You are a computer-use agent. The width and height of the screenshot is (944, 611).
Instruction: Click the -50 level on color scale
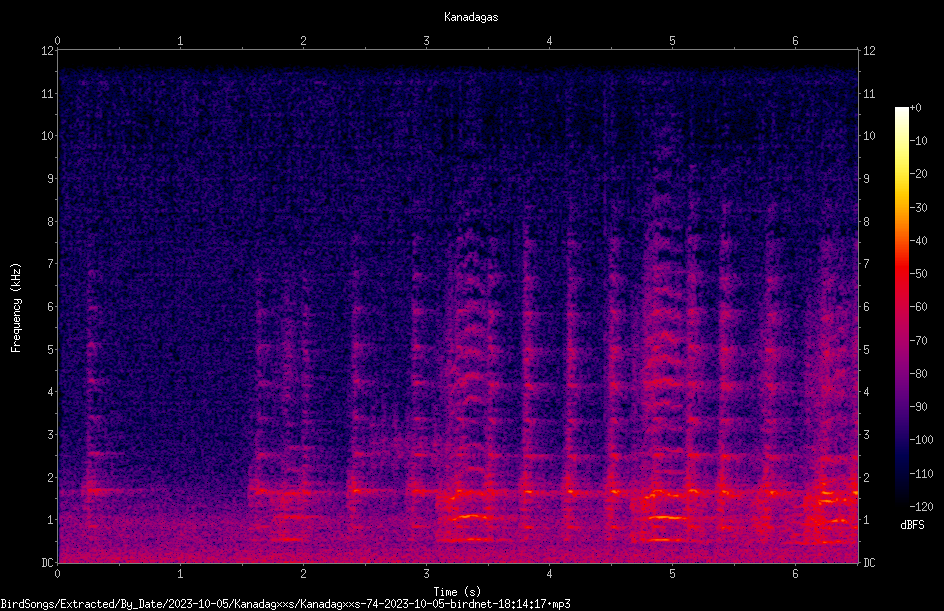click(x=918, y=273)
